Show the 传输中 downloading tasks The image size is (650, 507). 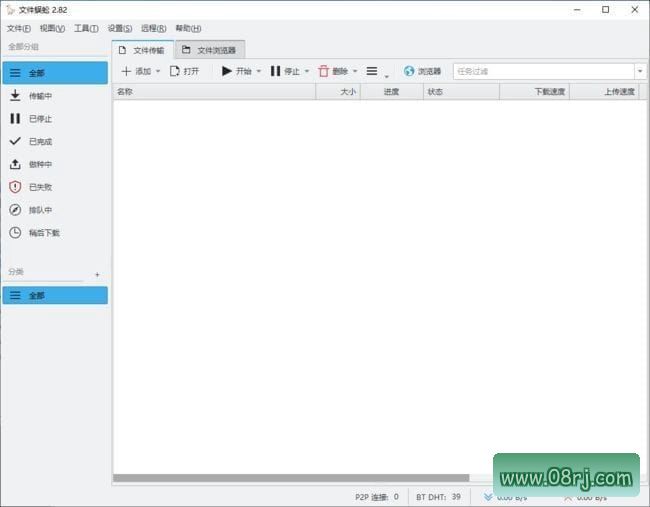point(55,96)
